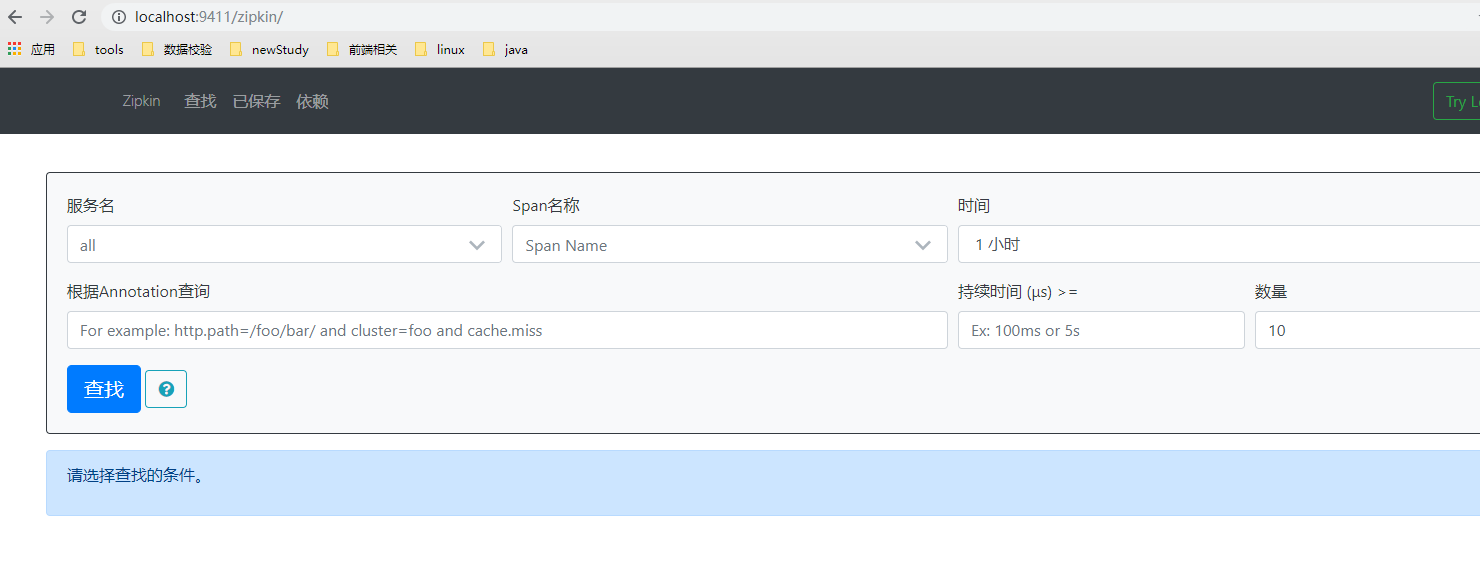
Task: Click the 时间 field label
Action: pos(974,205)
